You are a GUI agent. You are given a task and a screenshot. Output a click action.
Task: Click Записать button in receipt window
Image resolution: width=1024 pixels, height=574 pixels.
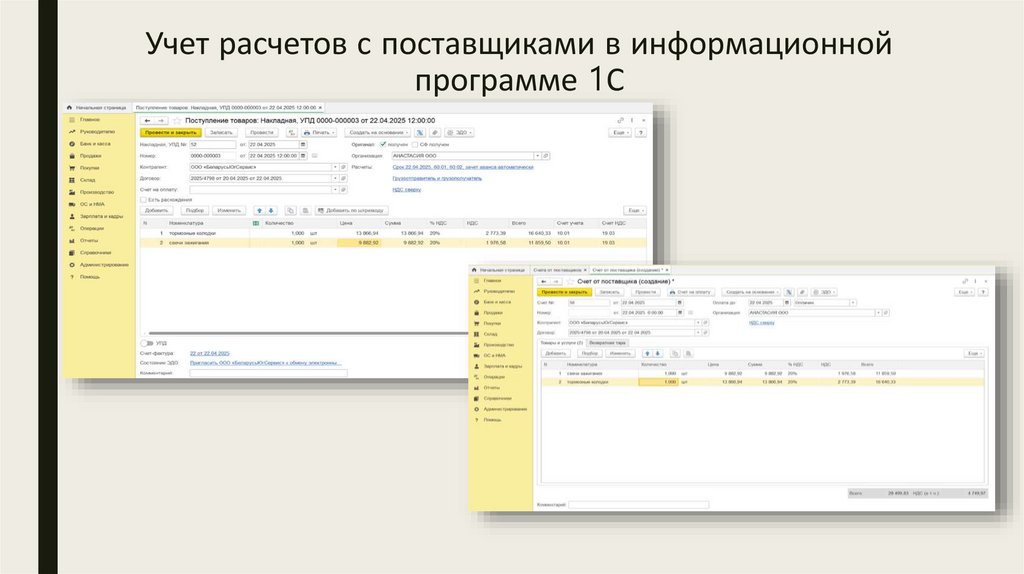(221, 133)
